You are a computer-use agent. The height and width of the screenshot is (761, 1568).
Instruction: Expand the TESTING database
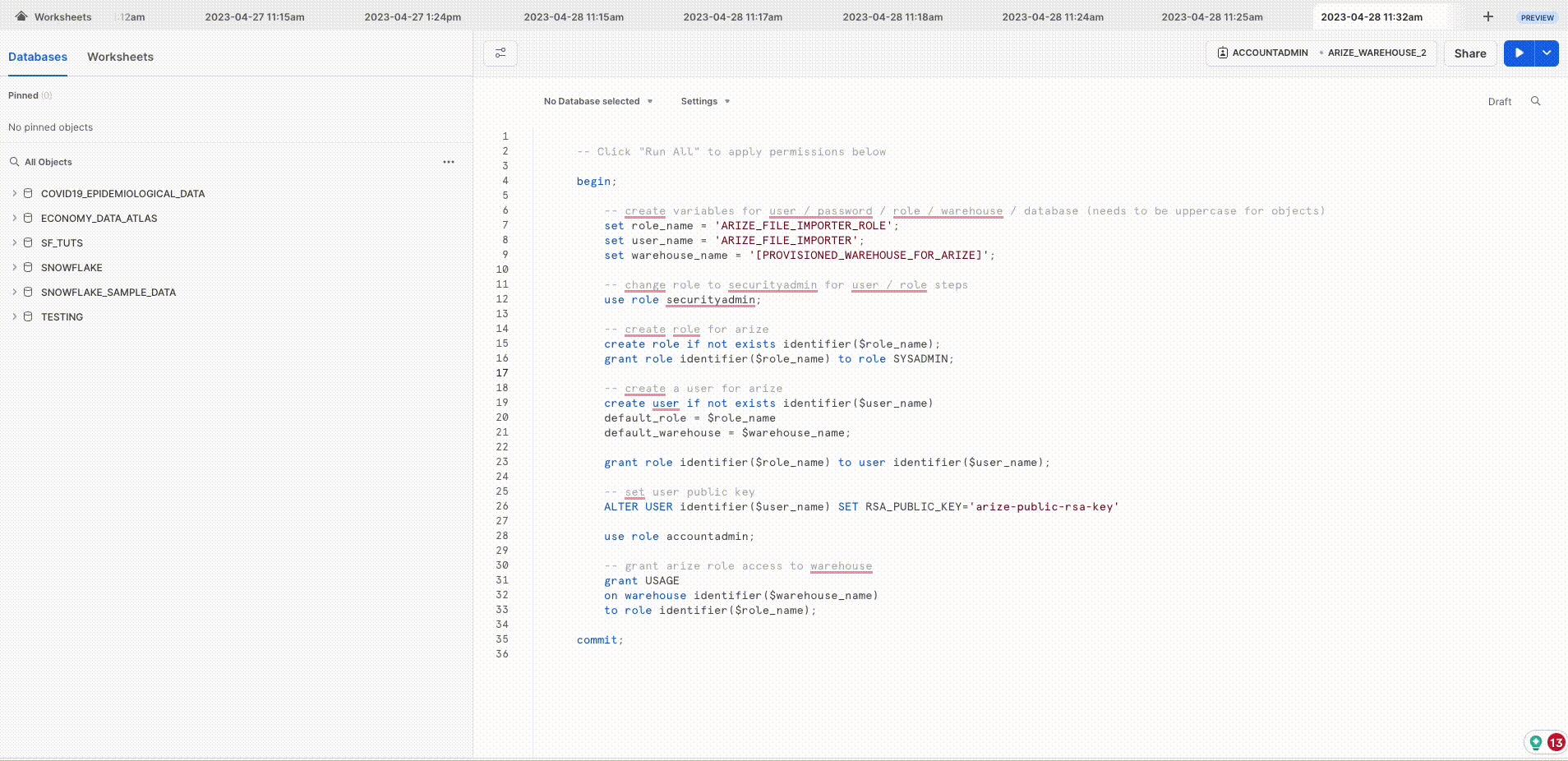(14, 316)
